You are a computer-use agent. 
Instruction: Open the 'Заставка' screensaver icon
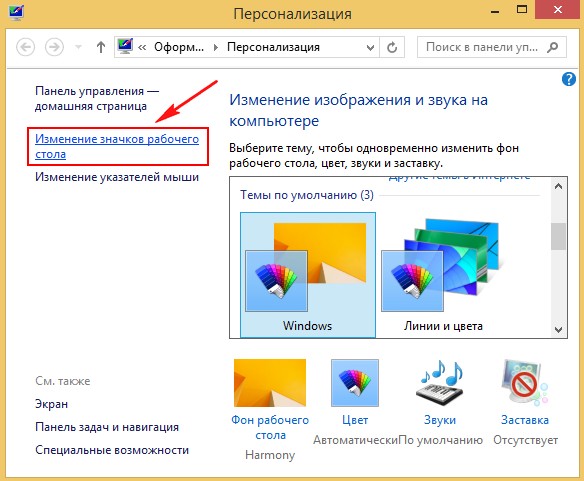[x=525, y=383]
